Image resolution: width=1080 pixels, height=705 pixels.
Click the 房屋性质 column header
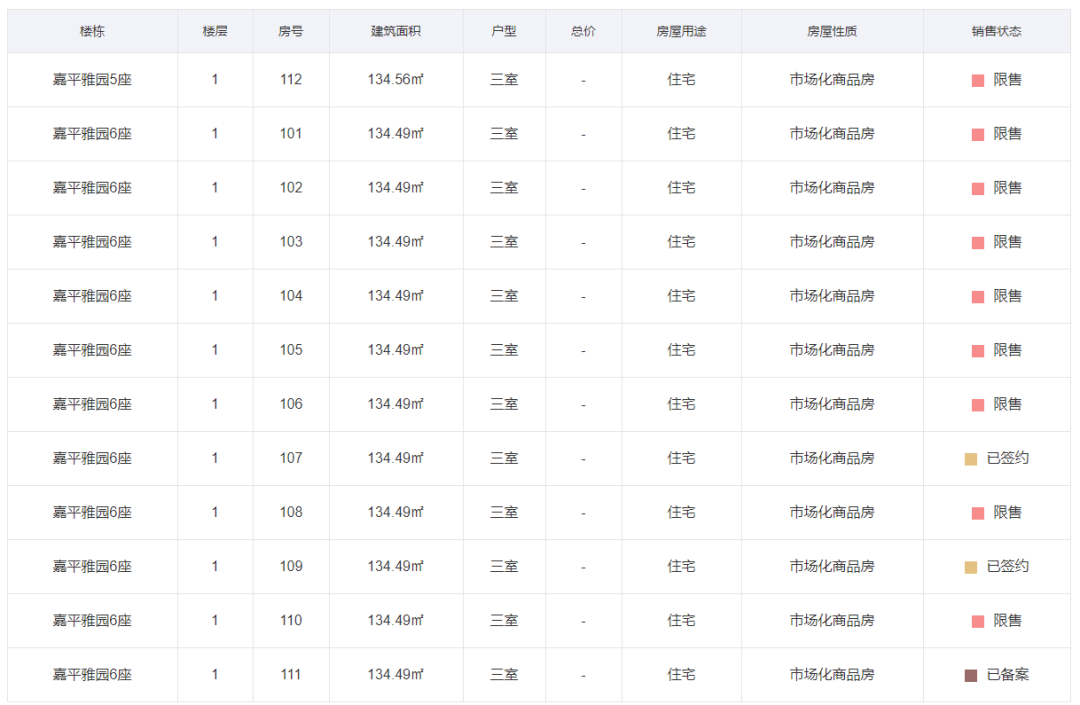pyautogui.click(x=832, y=31)
